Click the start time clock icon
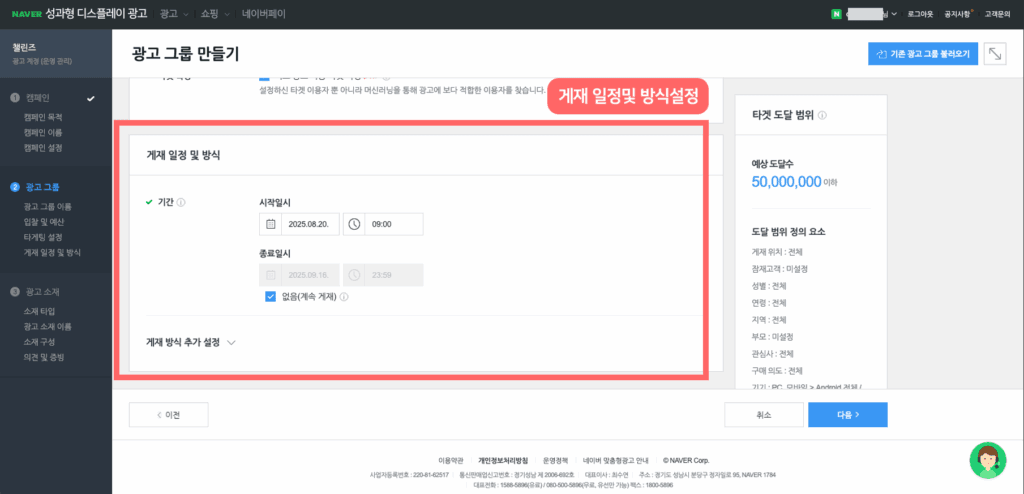The image size is (1024, 494). [354, 224]
